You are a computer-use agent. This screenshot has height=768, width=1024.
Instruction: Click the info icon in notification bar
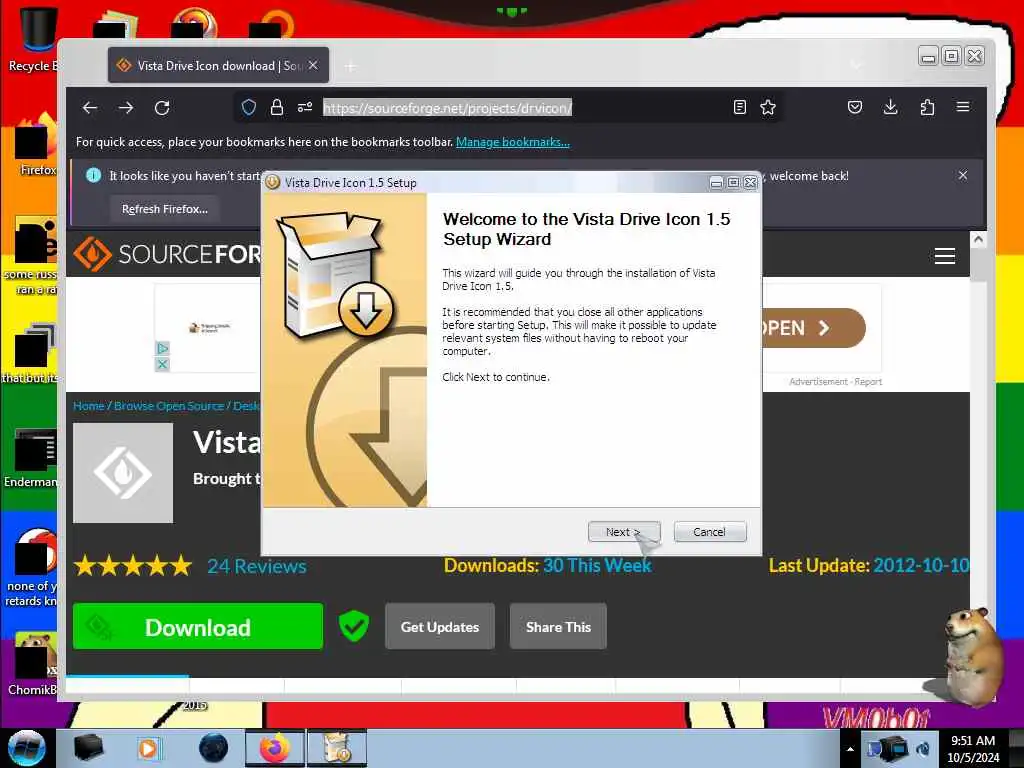[x=93, y=175]
